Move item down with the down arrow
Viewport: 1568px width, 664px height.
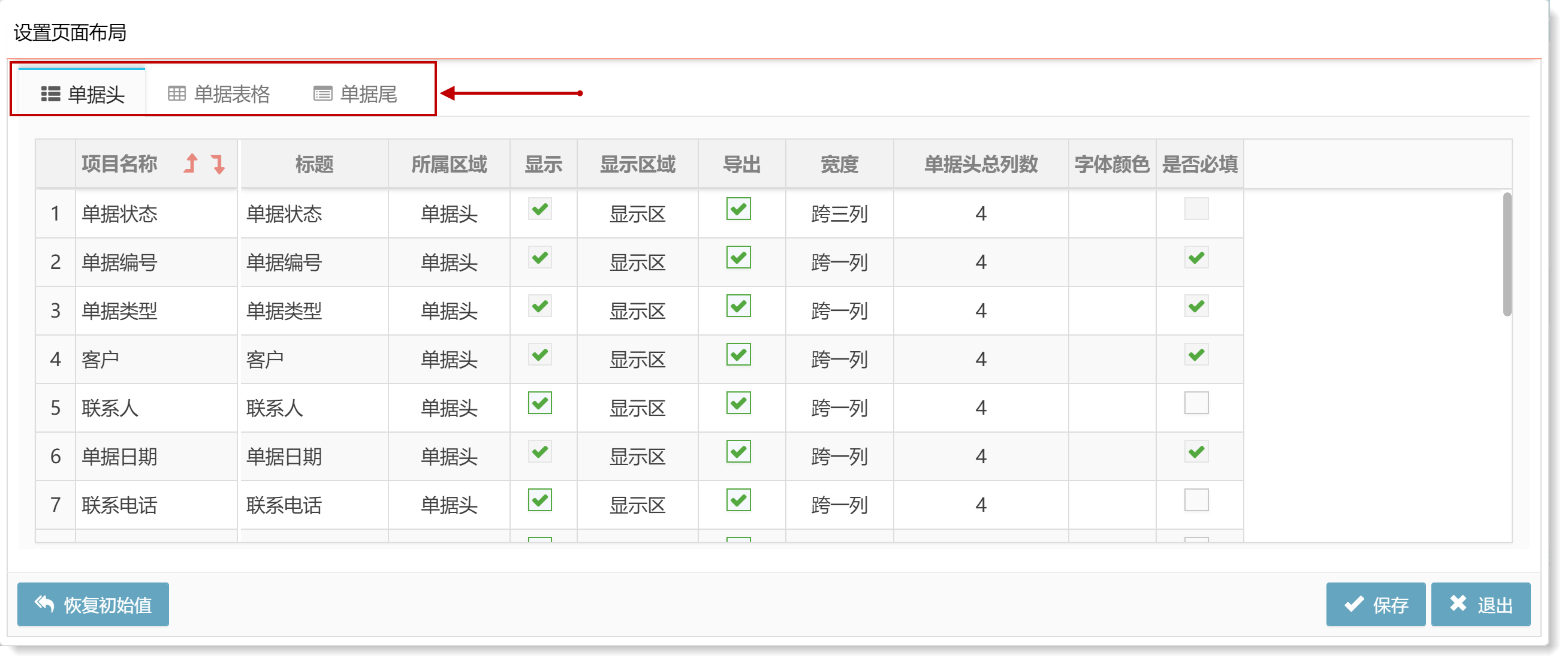(x=218, y=164)
